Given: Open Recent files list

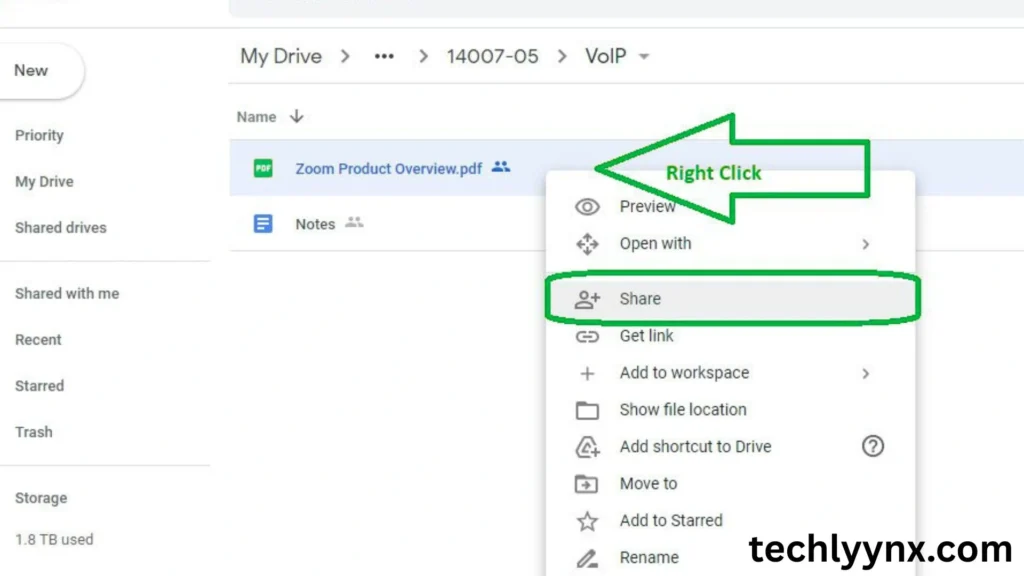Looking at the screenshot, I should 38,340.
